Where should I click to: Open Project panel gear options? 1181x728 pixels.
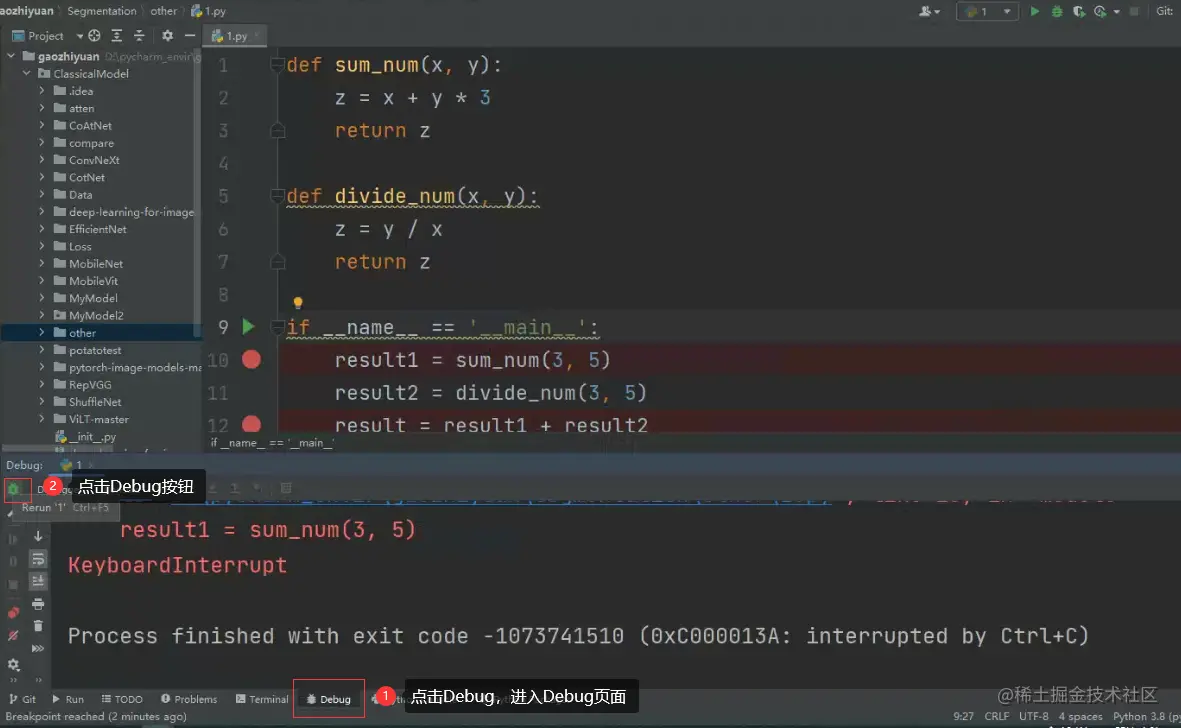[167, 35]
